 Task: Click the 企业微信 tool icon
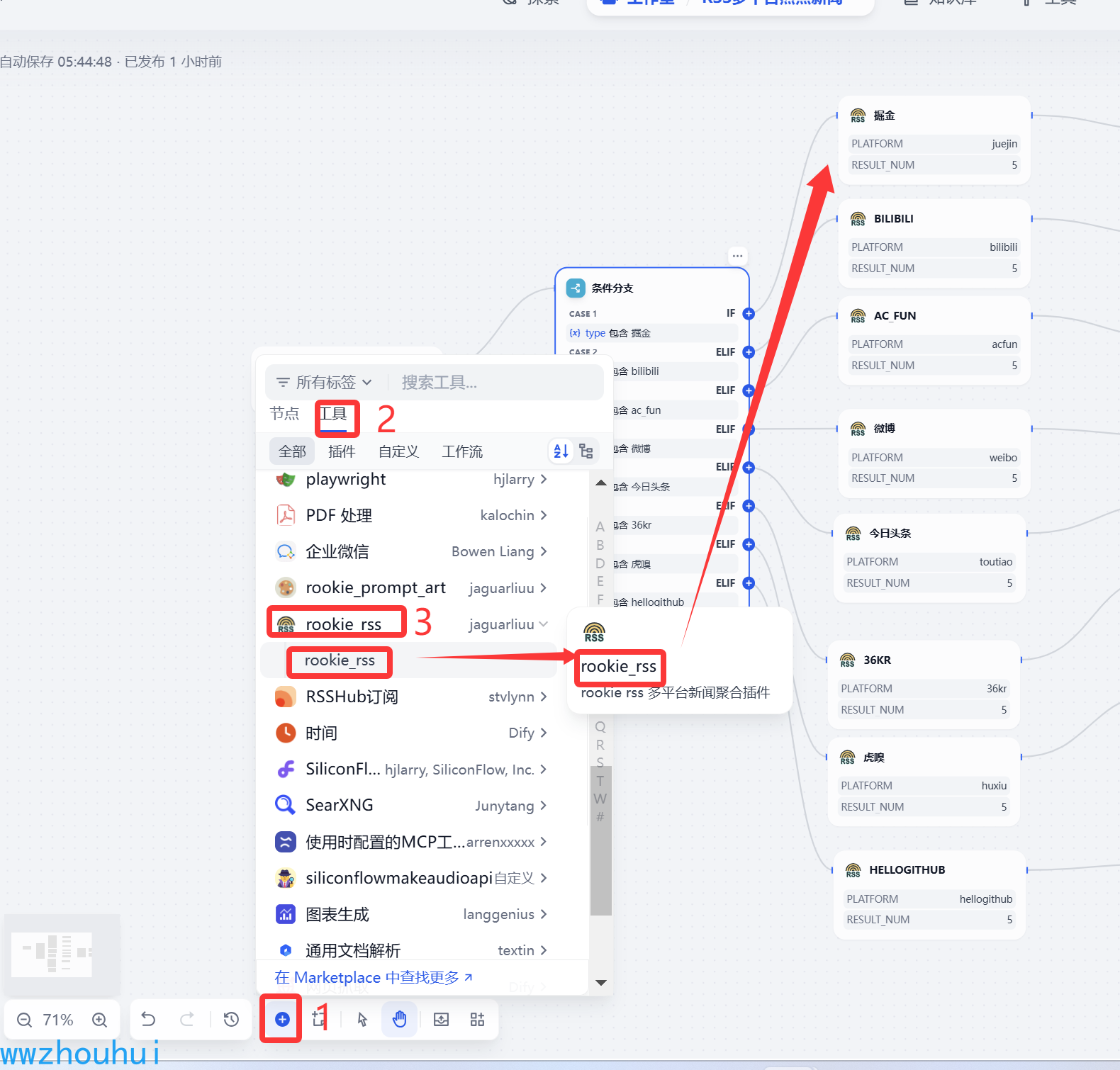point(286,551)
